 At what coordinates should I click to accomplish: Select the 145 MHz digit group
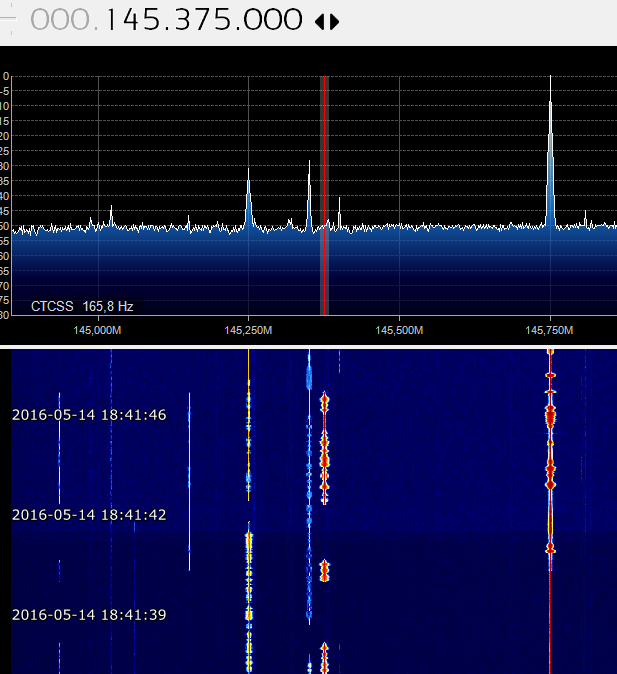(135, 20)
